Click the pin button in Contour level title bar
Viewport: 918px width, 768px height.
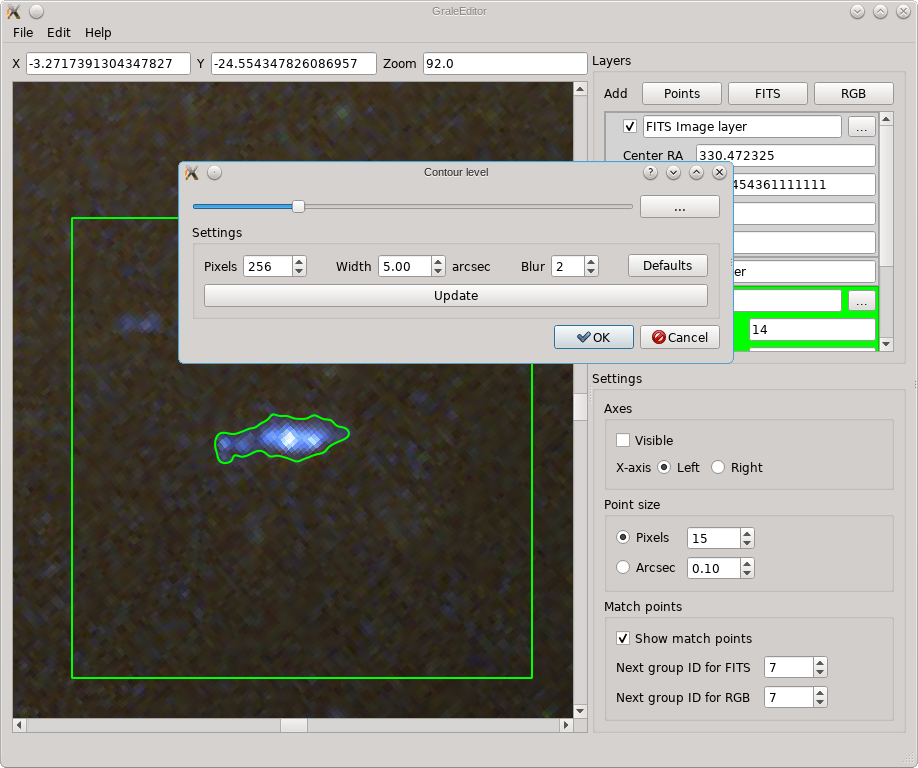(x=215, y=172)
